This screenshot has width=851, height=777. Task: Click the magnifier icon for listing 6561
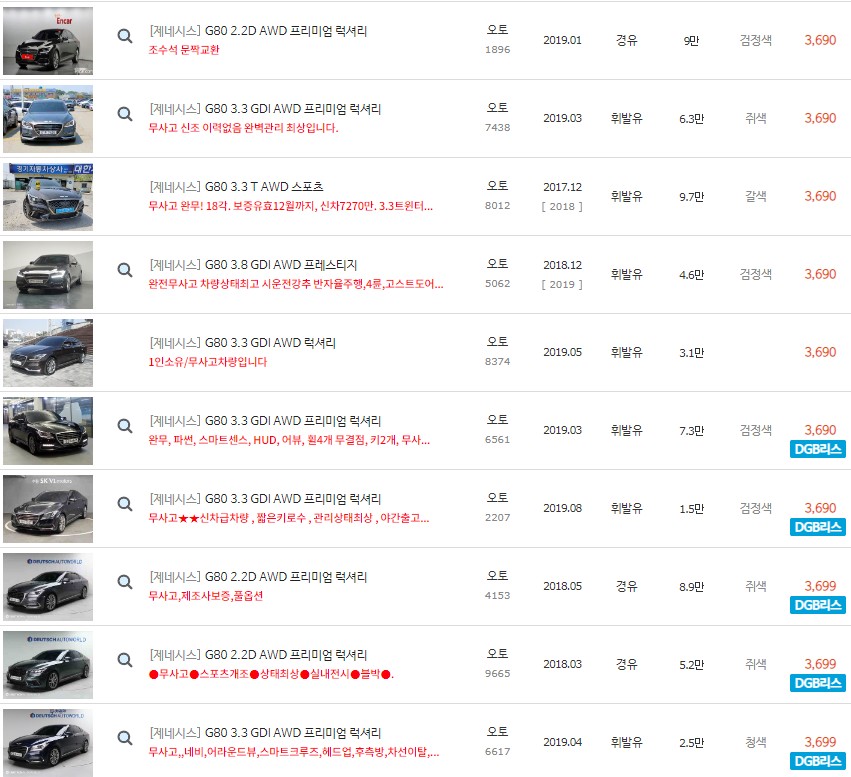coord(125,426)
